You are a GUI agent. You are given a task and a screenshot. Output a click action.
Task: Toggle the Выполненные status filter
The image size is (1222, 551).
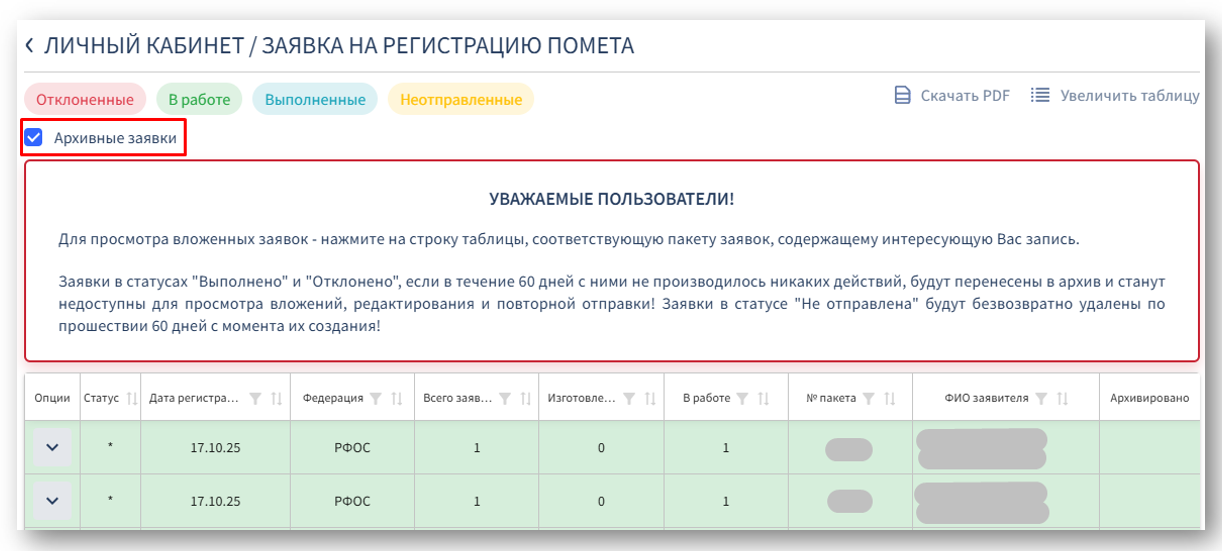tap(314, 99)
